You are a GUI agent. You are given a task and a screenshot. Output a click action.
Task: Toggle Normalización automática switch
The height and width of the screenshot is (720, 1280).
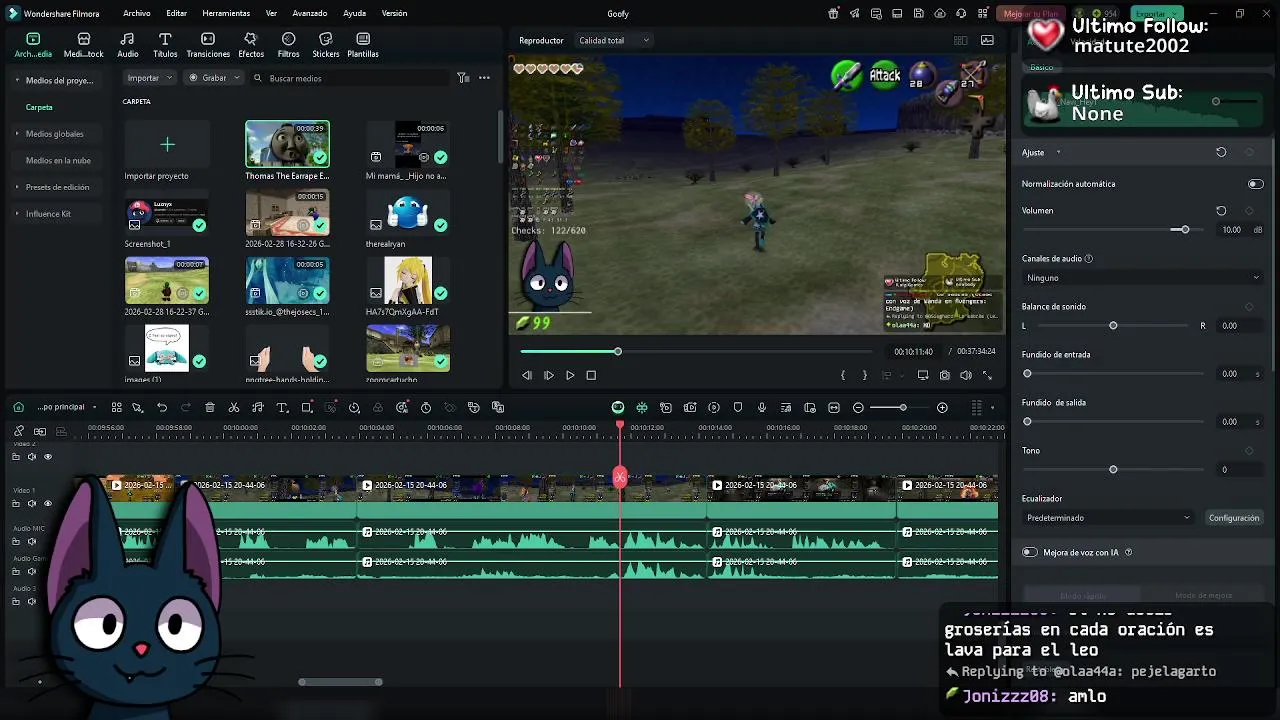1255,184
